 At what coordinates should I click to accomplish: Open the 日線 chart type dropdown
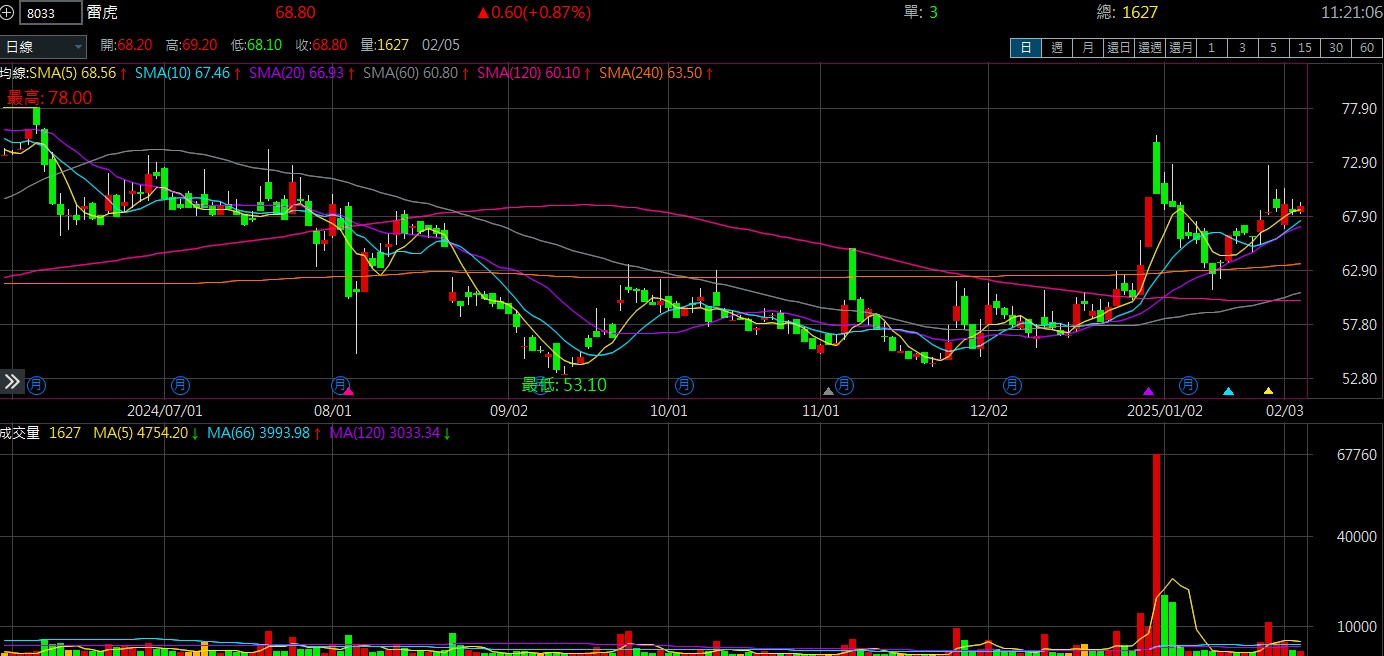click(44, 46)
